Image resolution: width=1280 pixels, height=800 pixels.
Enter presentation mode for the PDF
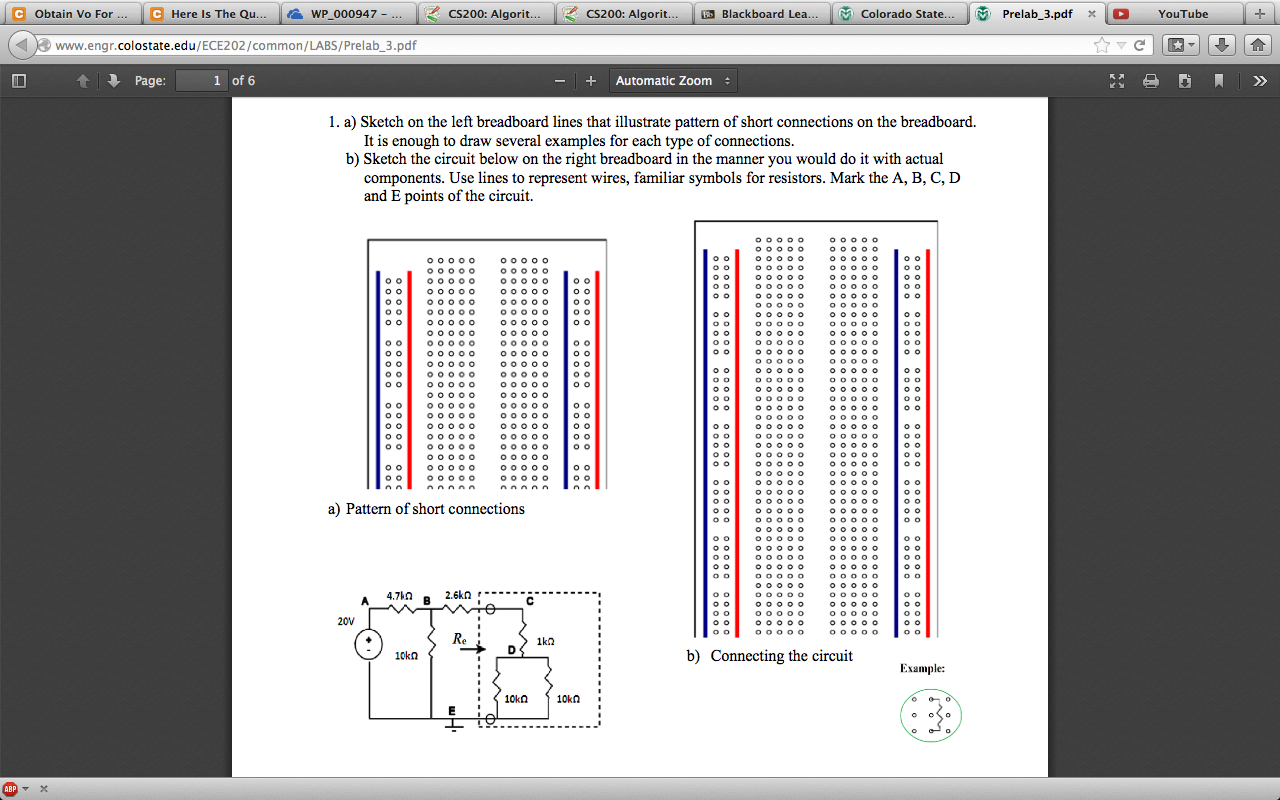coord(1117,81)
